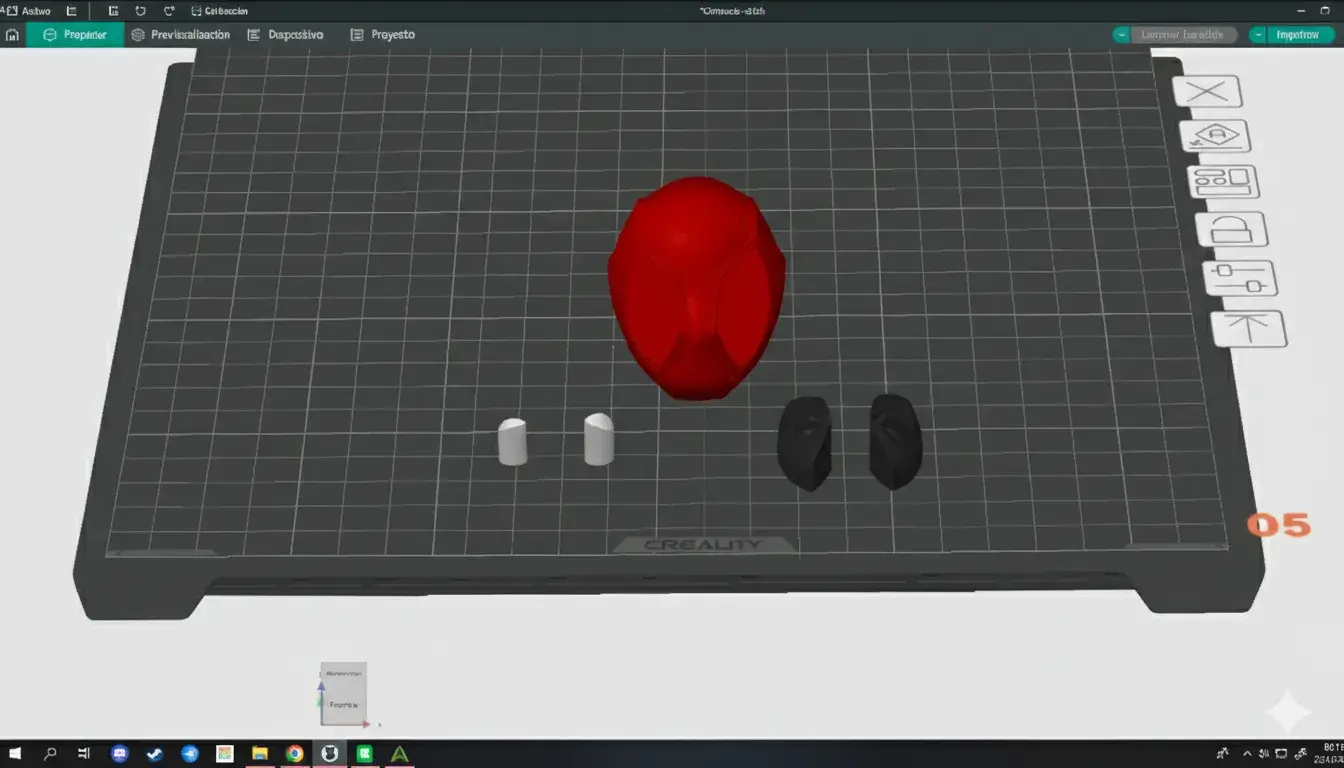Undo the last action

click(x=140, y=11)
